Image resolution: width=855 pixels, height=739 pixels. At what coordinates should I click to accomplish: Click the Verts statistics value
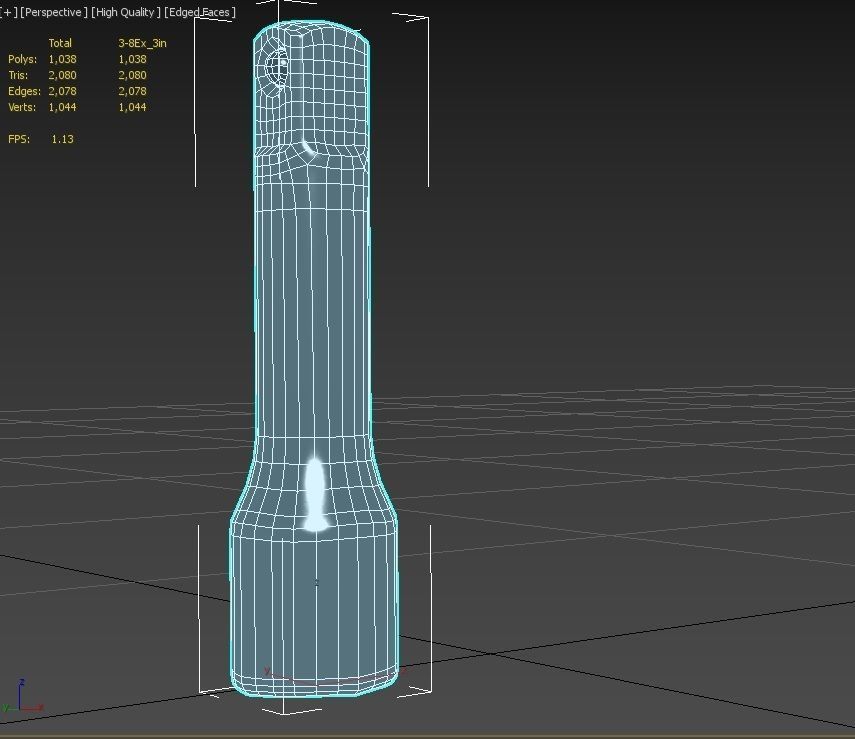62,107
